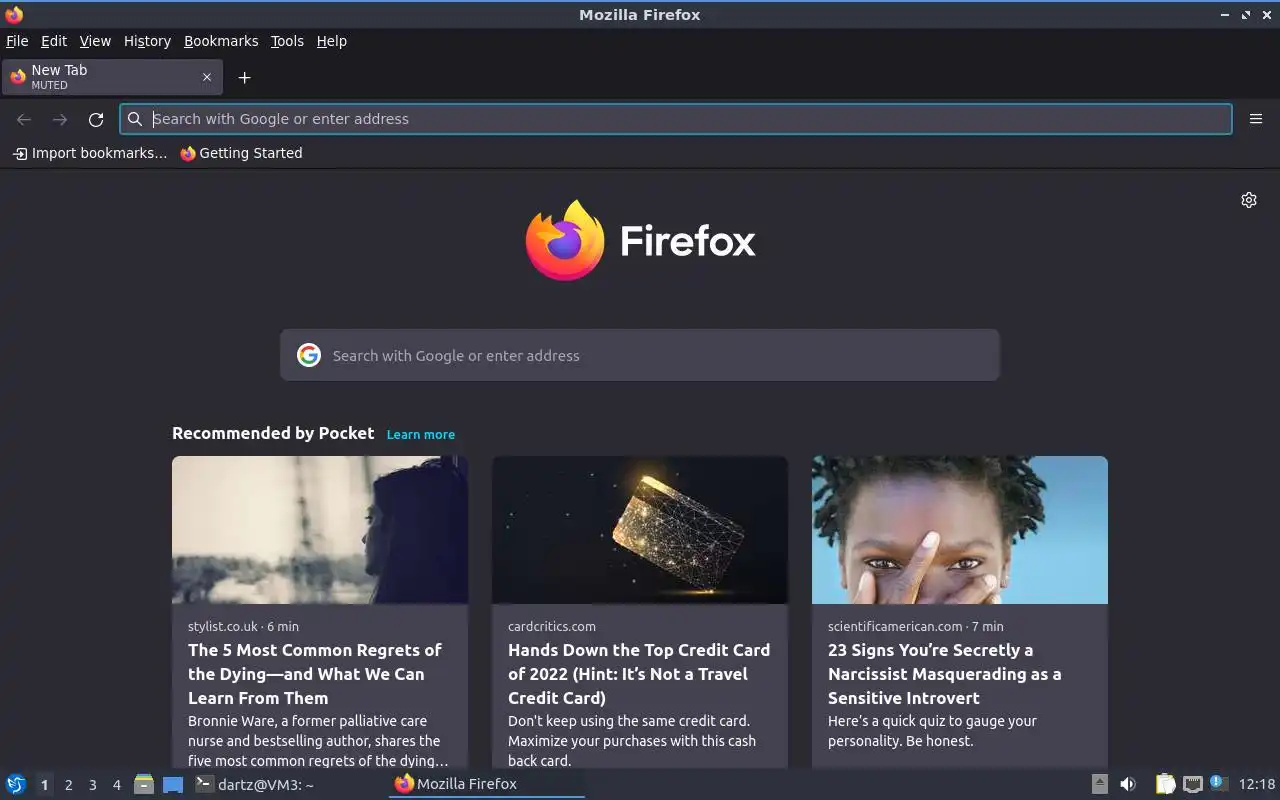Image resolution: width=1280 pixels, height=800 pixels.
Task: Open the Bookmarks menu
Action: pos(221,41)
